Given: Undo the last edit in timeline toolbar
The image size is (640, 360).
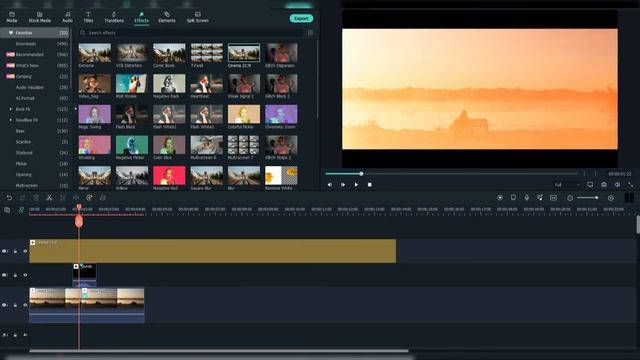Looking at the screenshot, I should click(9, 198).
